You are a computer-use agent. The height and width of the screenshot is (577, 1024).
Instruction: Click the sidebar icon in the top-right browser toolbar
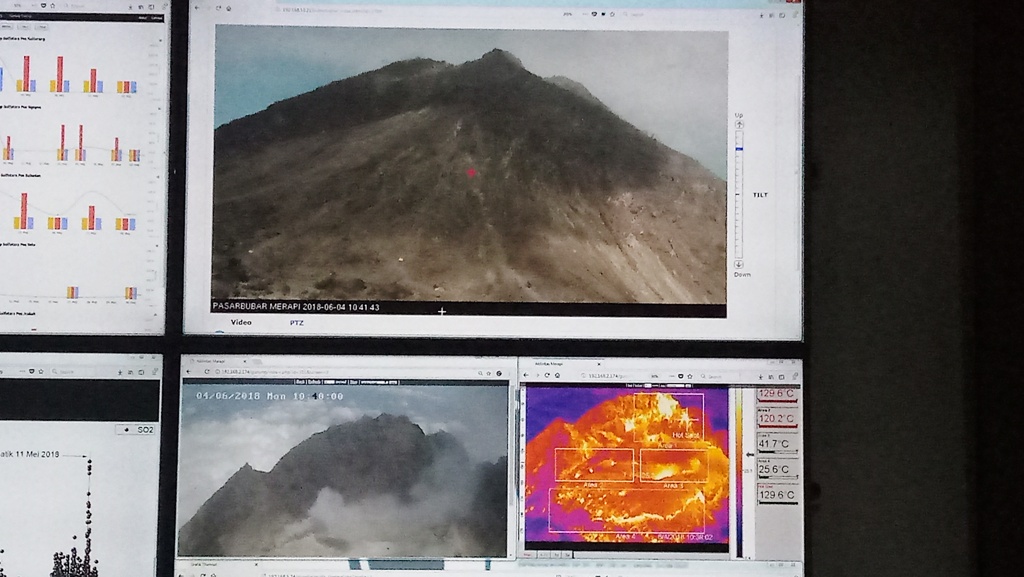tap(780, 9)
